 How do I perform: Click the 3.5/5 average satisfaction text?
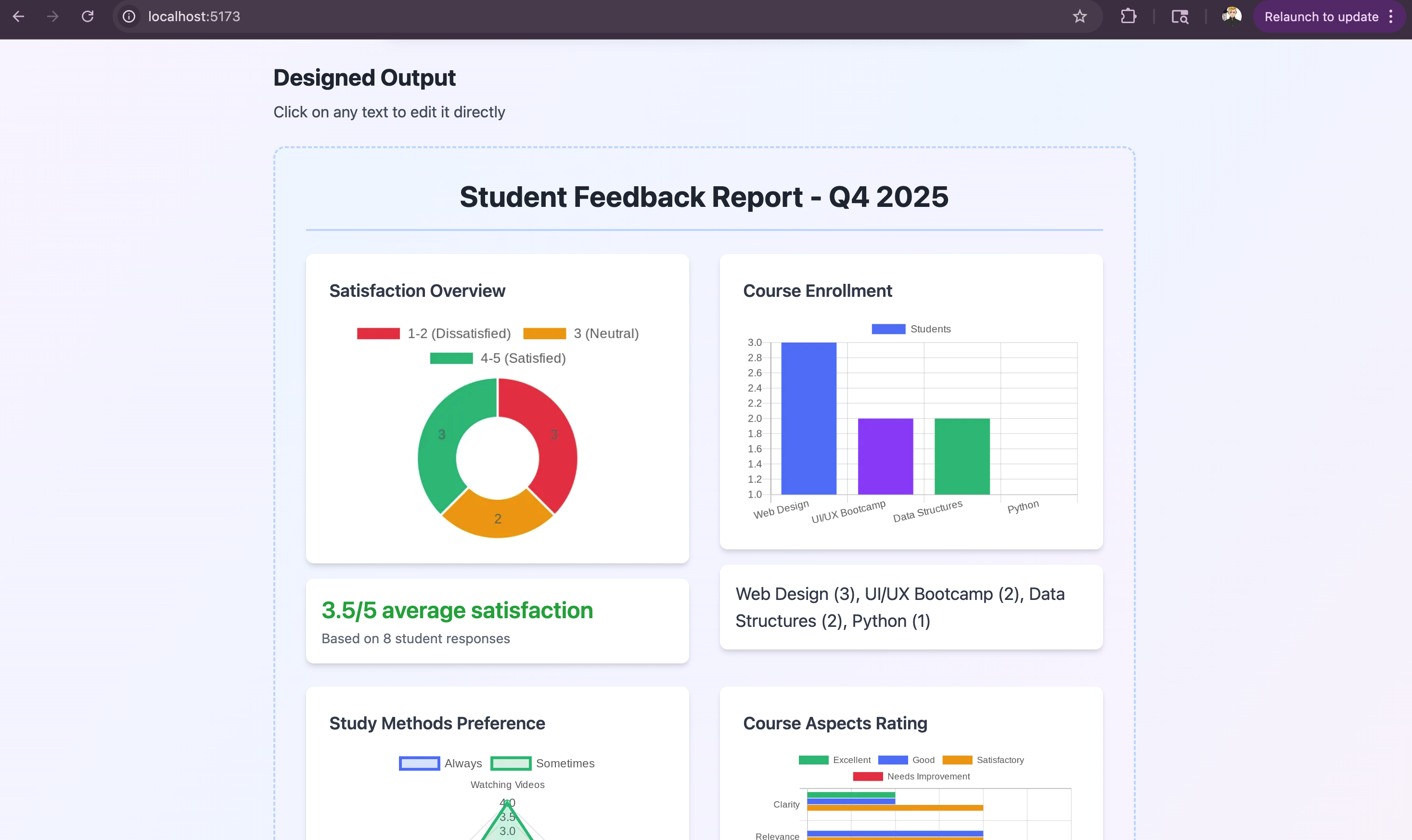click(457, 610)
